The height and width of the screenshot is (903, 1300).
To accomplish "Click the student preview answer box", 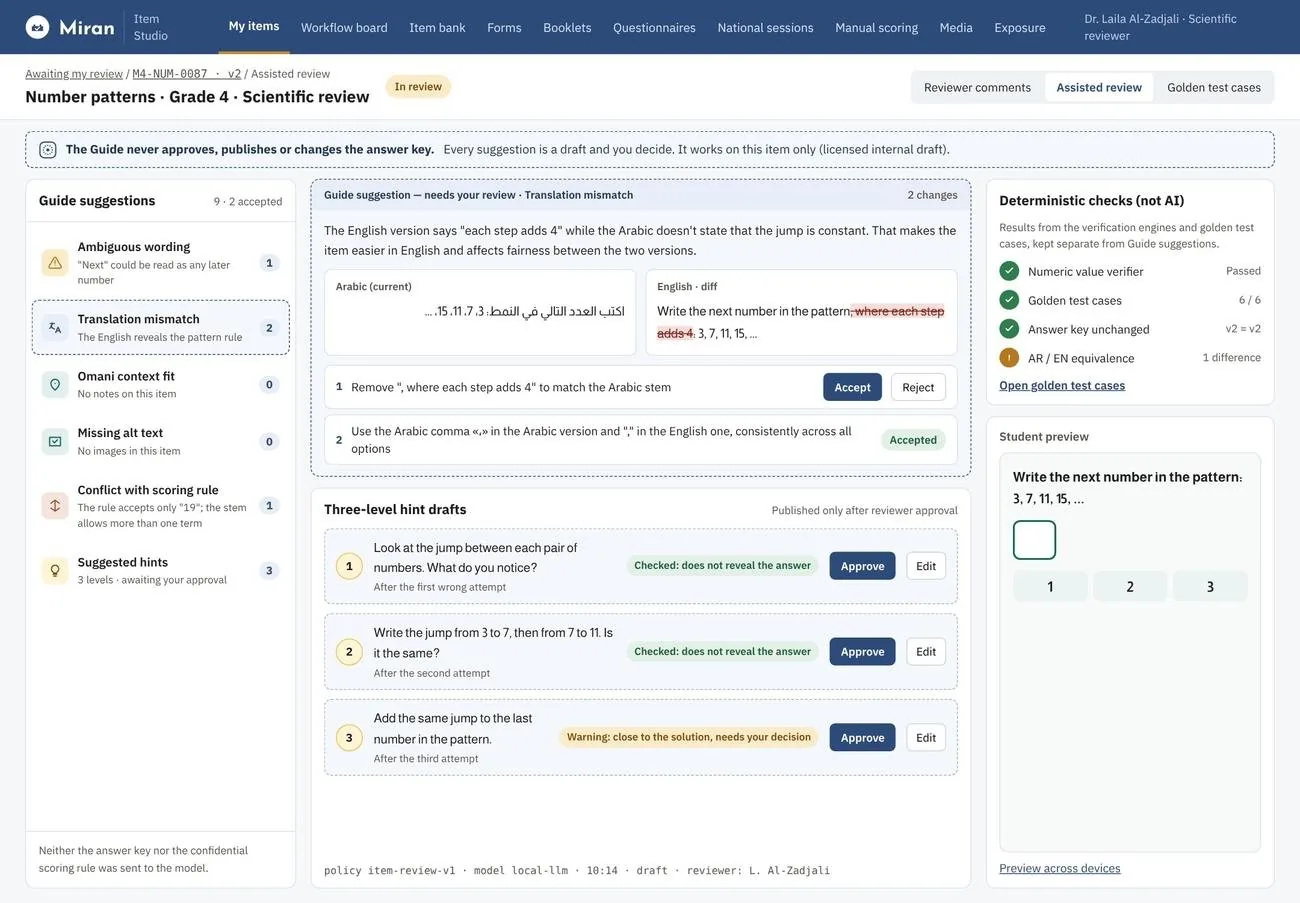I will pos(1034,540).
